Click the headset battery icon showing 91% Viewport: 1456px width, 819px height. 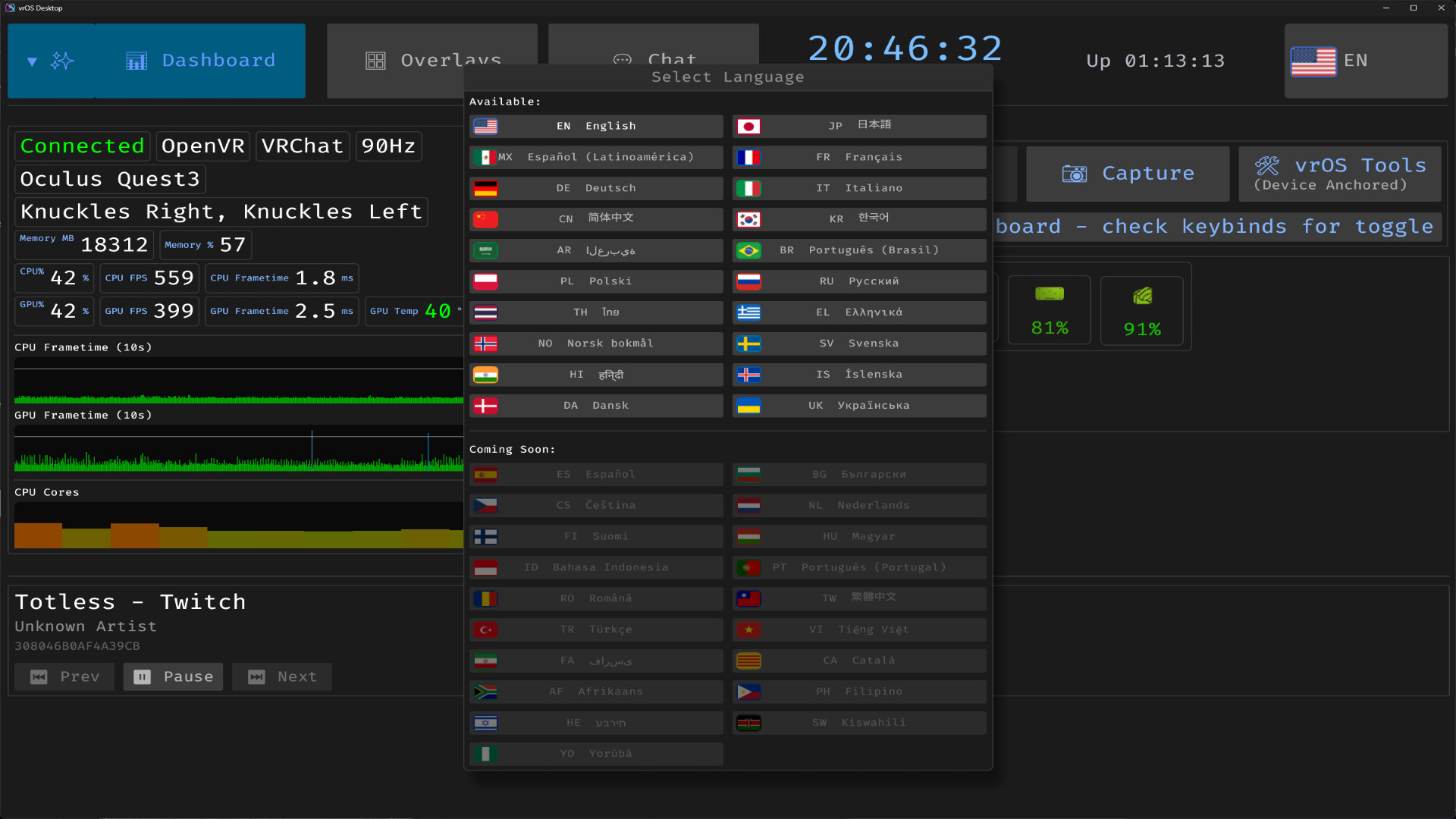point(1141,295)
